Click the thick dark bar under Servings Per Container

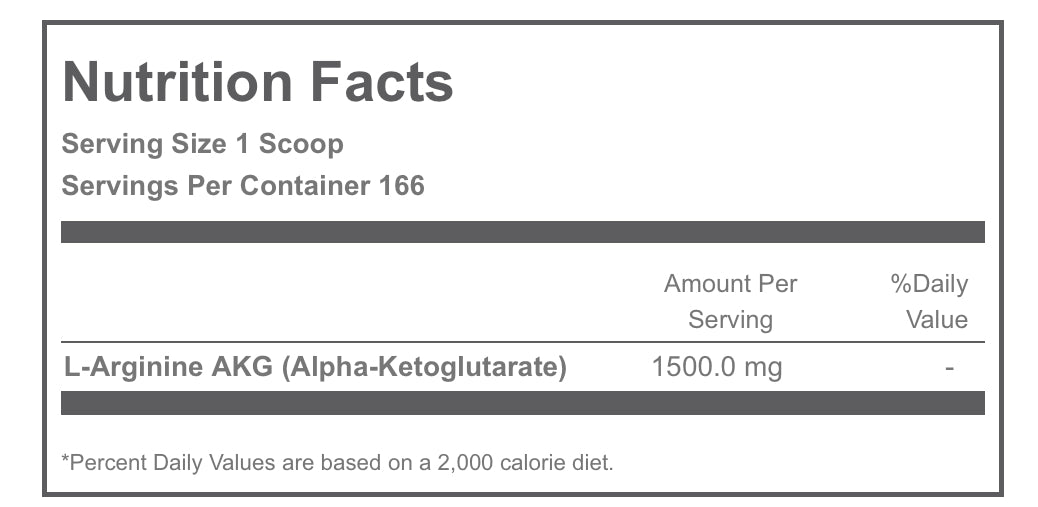[x=522, y=232]
